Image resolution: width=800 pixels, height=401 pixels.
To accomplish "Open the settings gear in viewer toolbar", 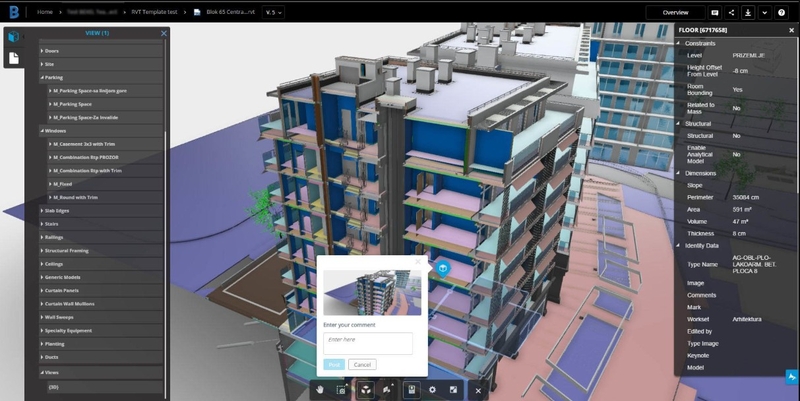I will [432, 390].
